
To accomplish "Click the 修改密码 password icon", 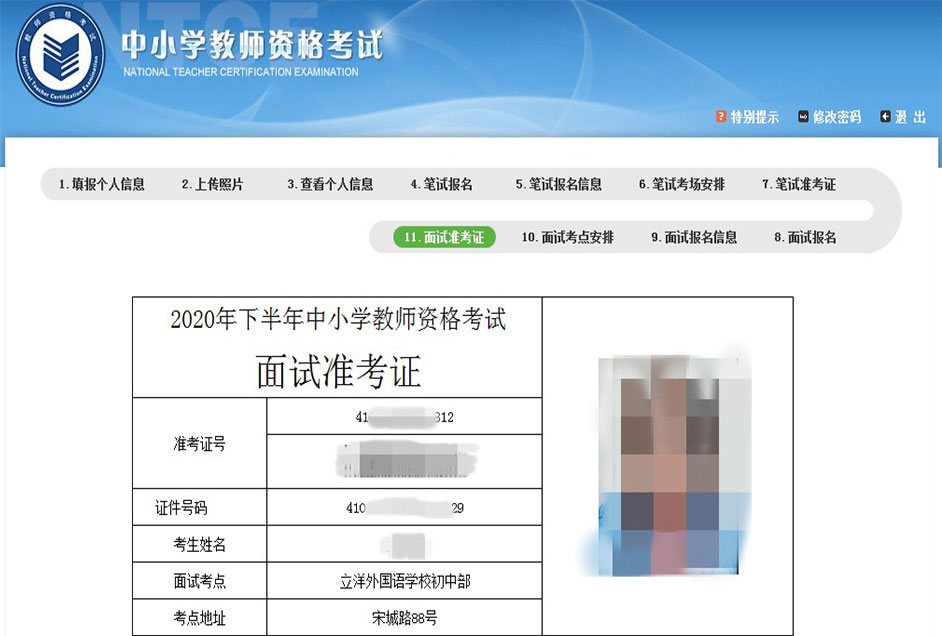I will pyautogui.click(x=803, y=117).
